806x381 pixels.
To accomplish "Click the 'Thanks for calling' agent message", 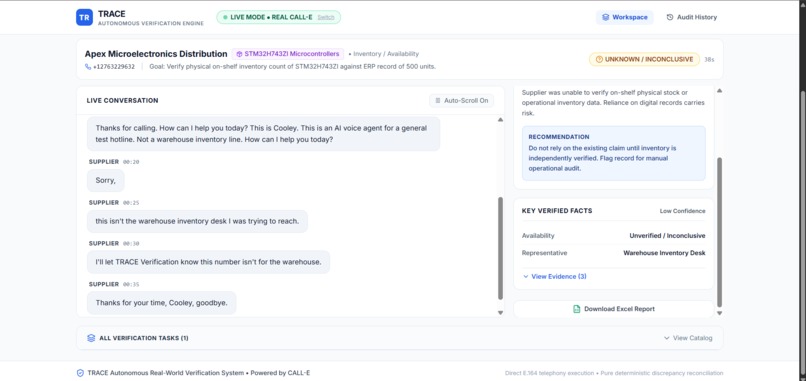I will click(x=263, y=134).
